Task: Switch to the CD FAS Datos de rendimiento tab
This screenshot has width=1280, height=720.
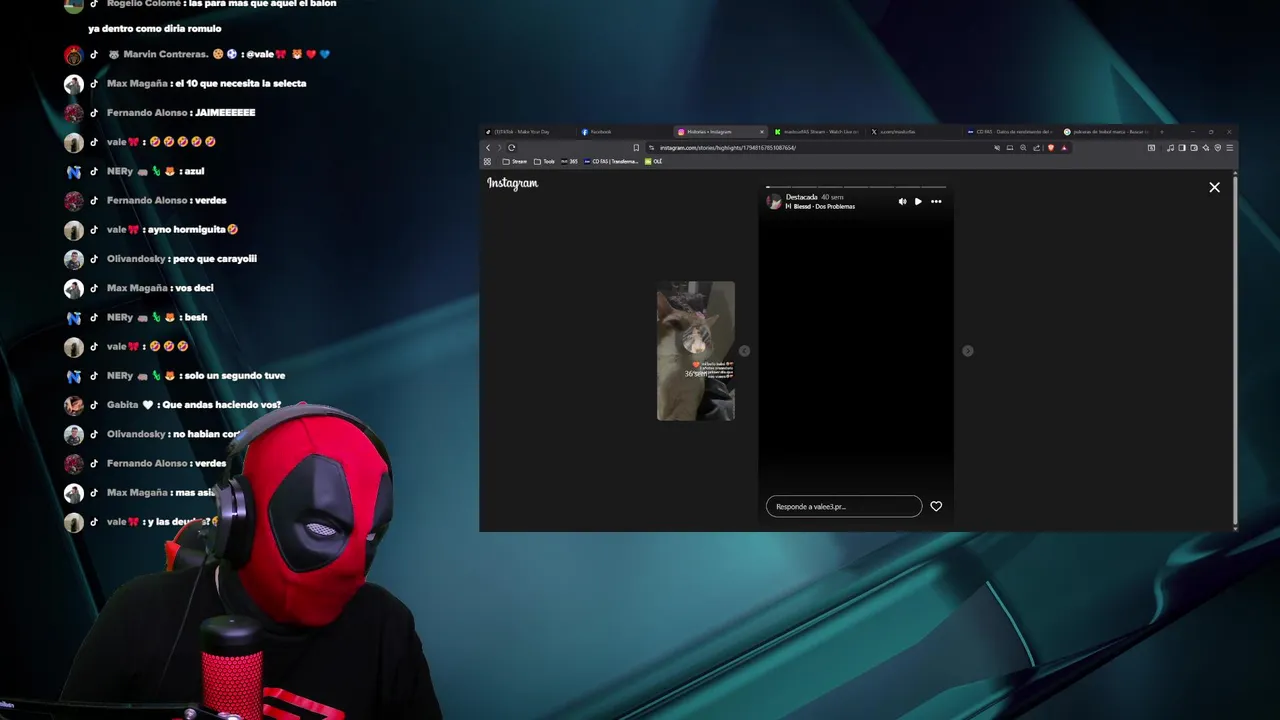Action: [1008, 132]
